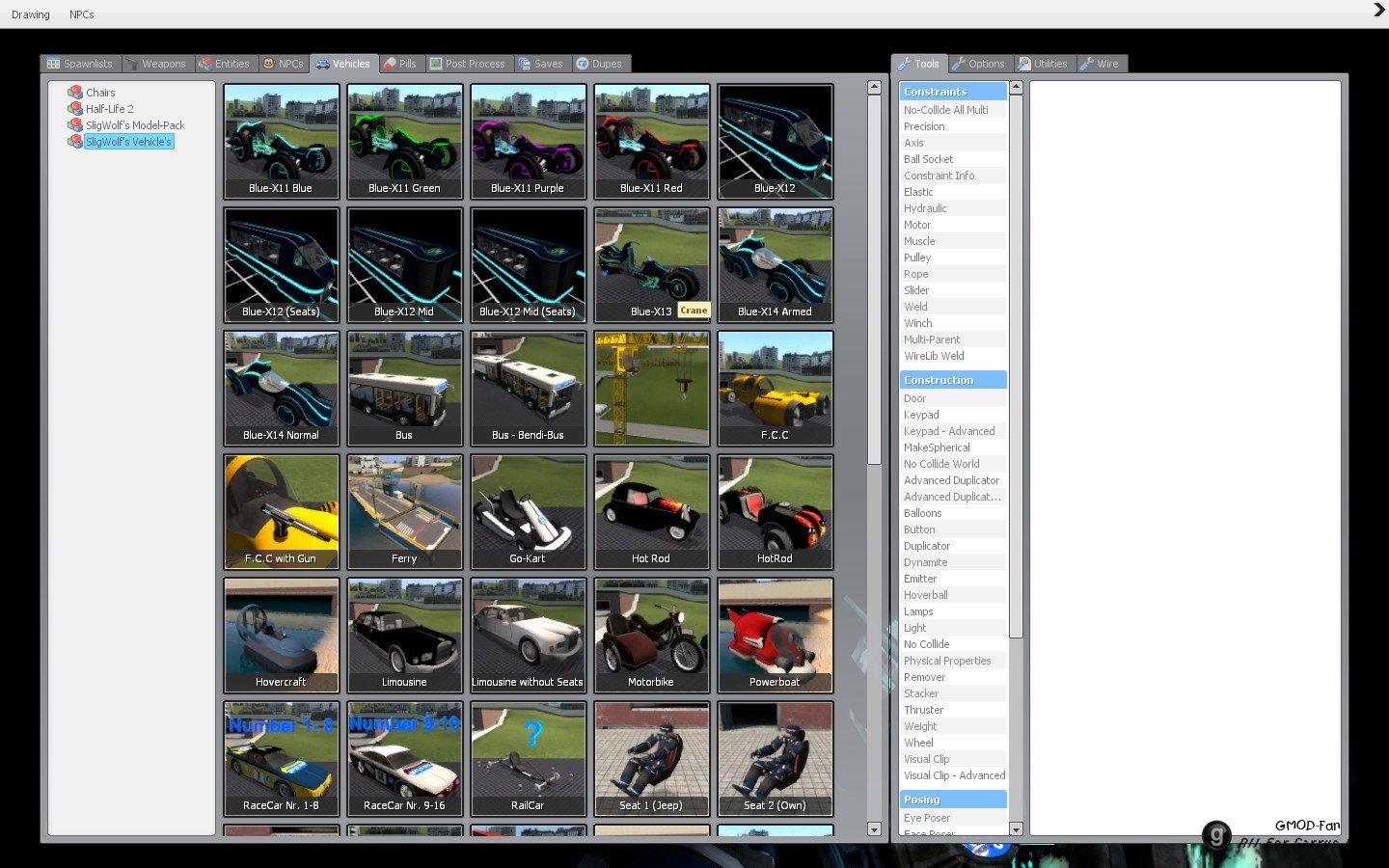This screenshot has height=868, width=1389.
Task: Choose the Blue-X14 Normal vehicle
Action: pos(281,389)
